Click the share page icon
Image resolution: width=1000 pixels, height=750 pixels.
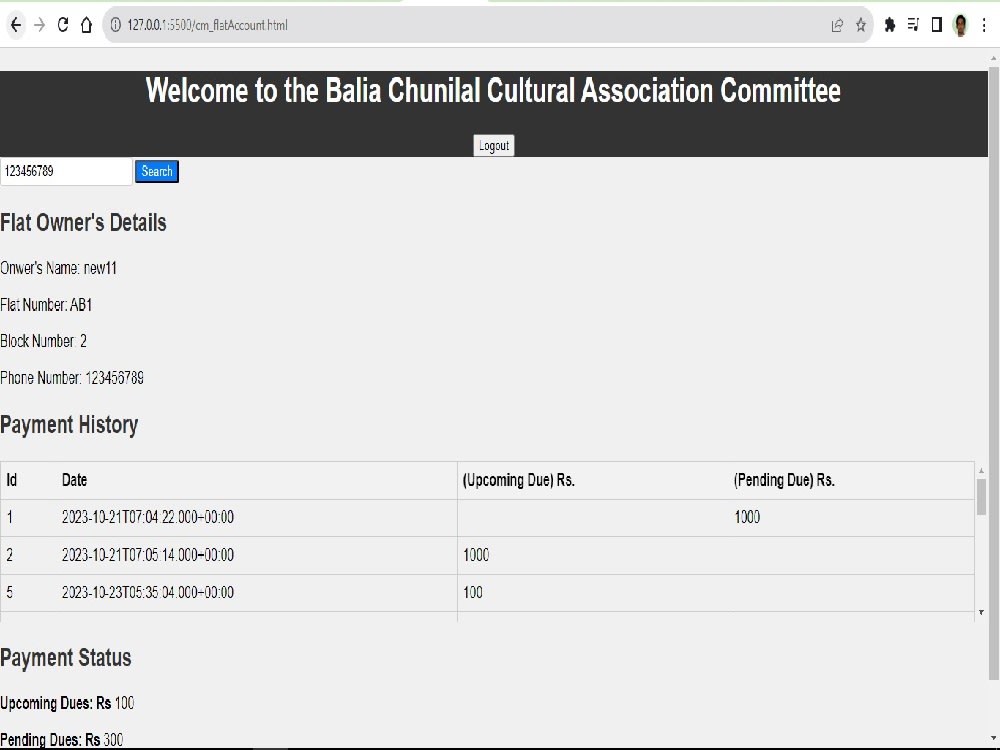pos(837,26)
